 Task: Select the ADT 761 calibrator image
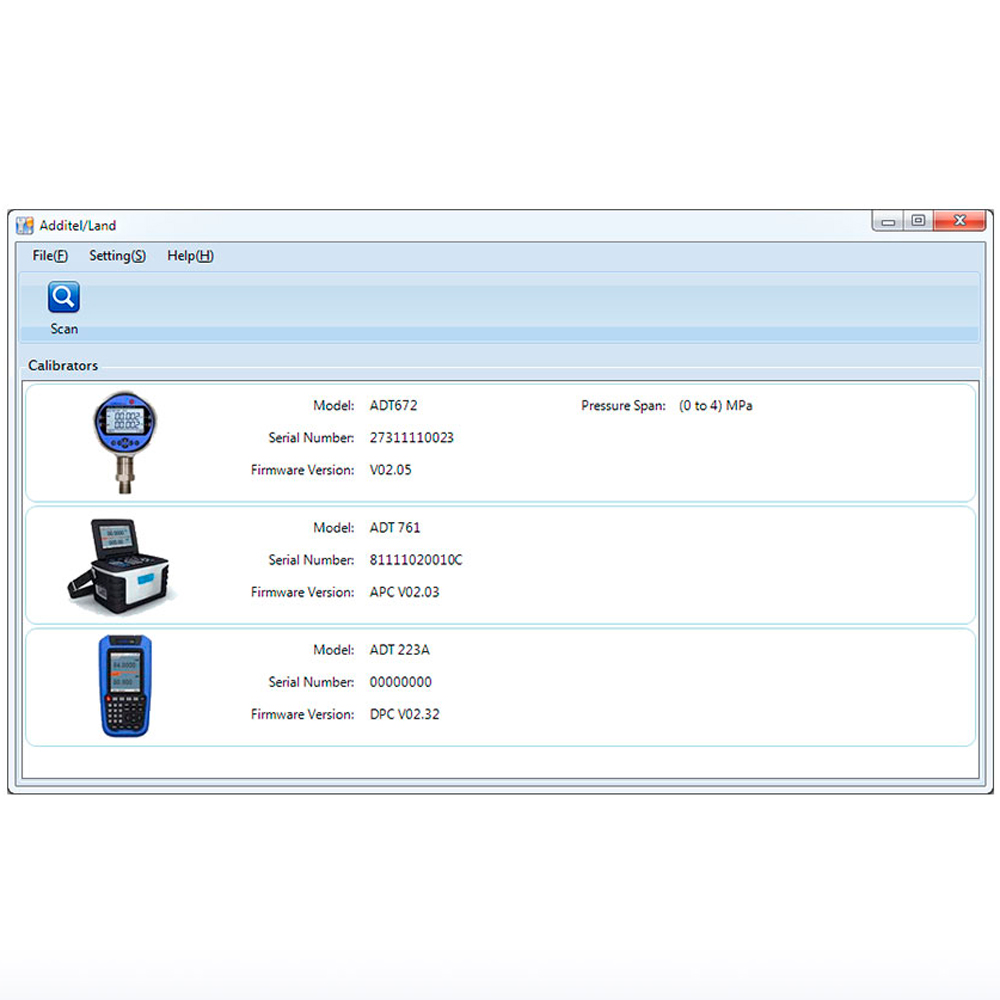tap(120, 566)
